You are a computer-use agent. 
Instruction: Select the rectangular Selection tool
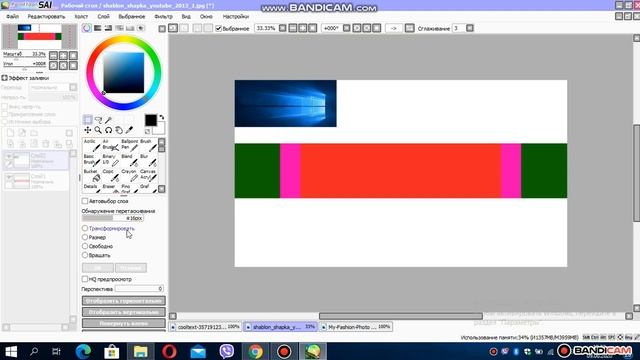pyautogui.click(x=87, y=120)
